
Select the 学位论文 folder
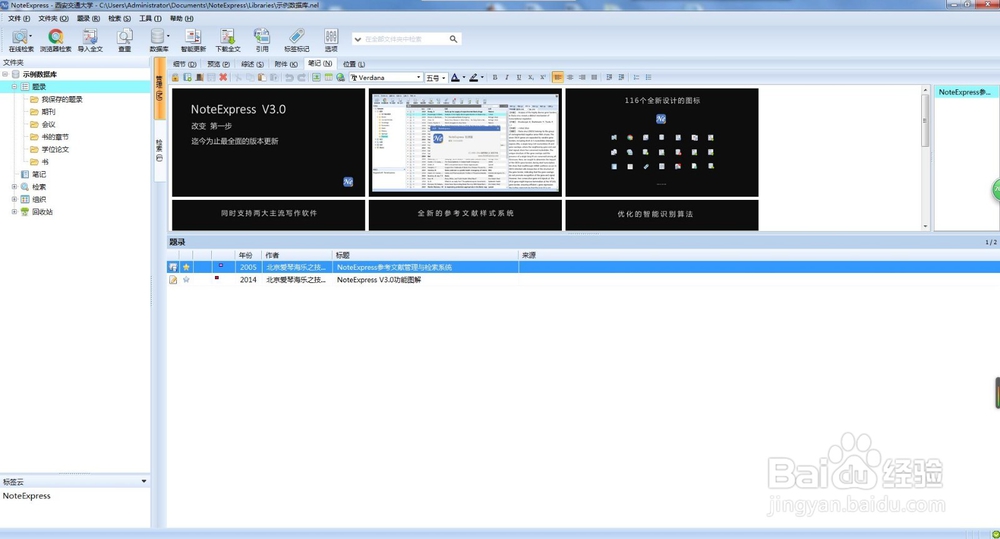click(x=55, y=149)
